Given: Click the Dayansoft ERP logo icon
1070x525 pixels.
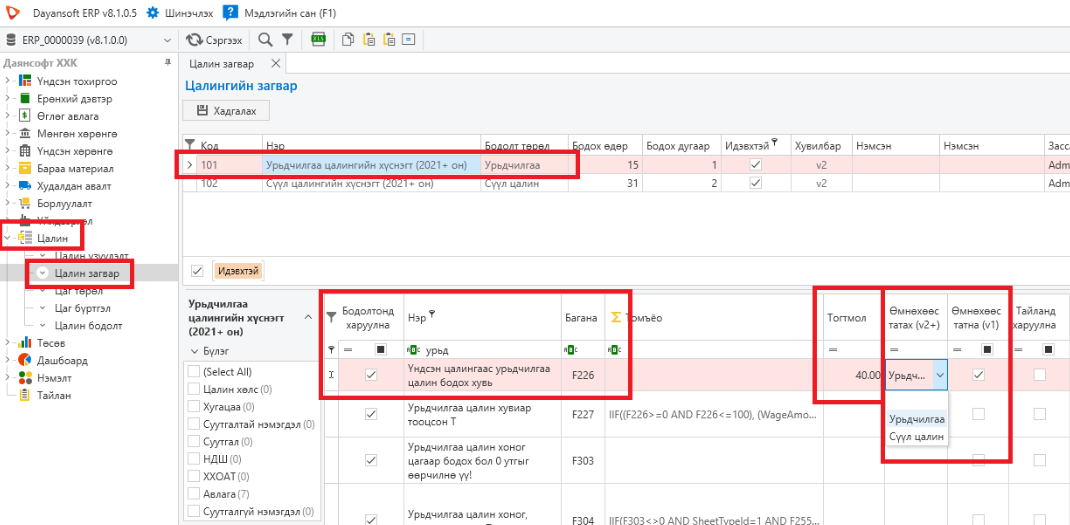Looking at the screenshot, I should (13, 12).
